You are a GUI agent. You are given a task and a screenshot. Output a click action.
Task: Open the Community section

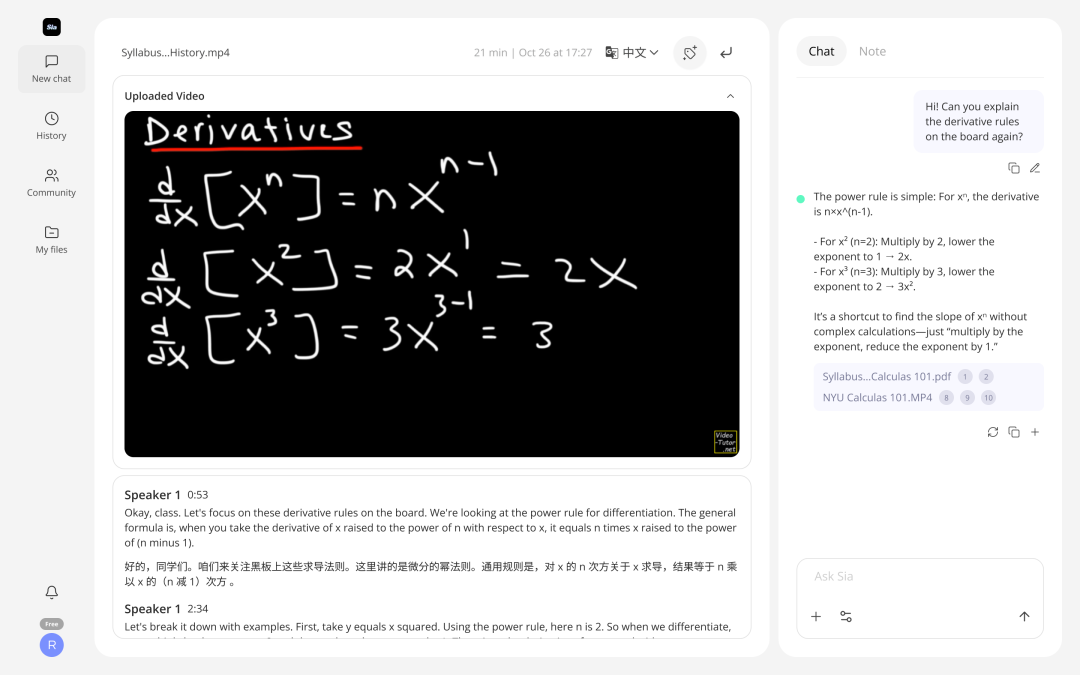coord(52,183)
